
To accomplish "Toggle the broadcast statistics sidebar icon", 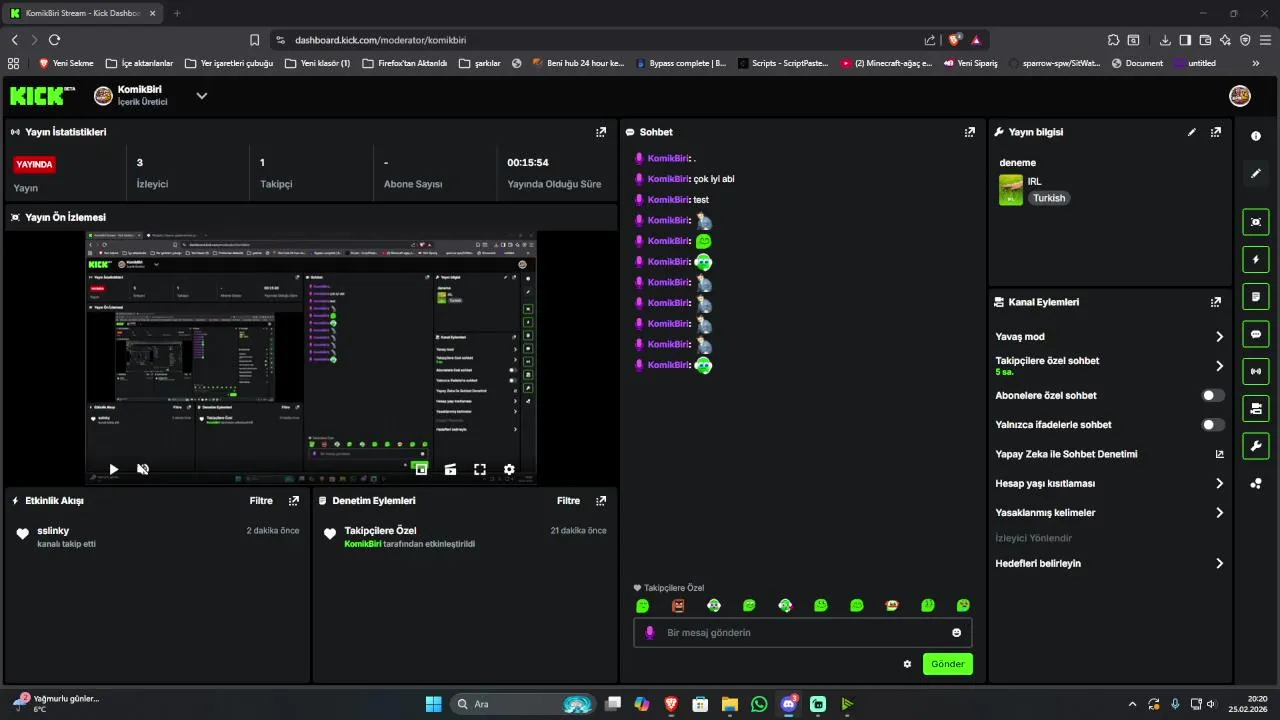I will pos(1256,371).
